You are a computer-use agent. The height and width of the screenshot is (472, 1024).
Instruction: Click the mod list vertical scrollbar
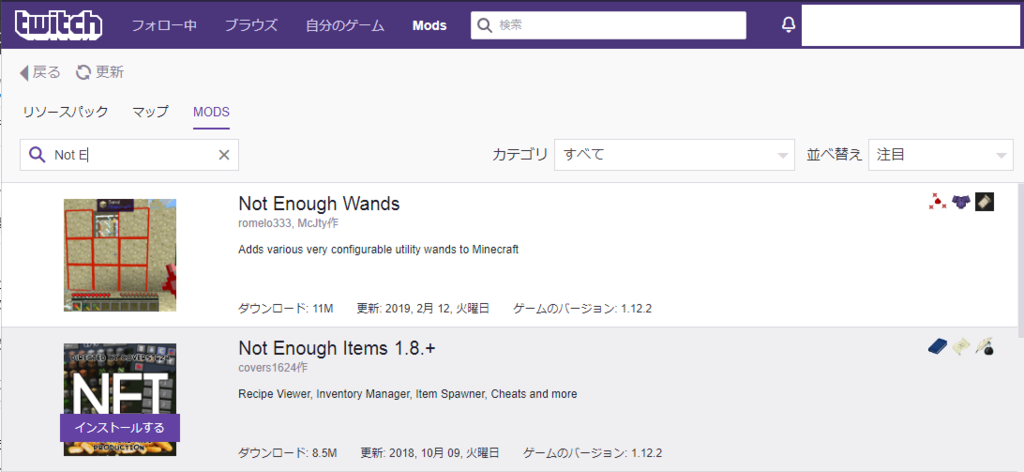pyautogui.click(x=1020, y=261)
